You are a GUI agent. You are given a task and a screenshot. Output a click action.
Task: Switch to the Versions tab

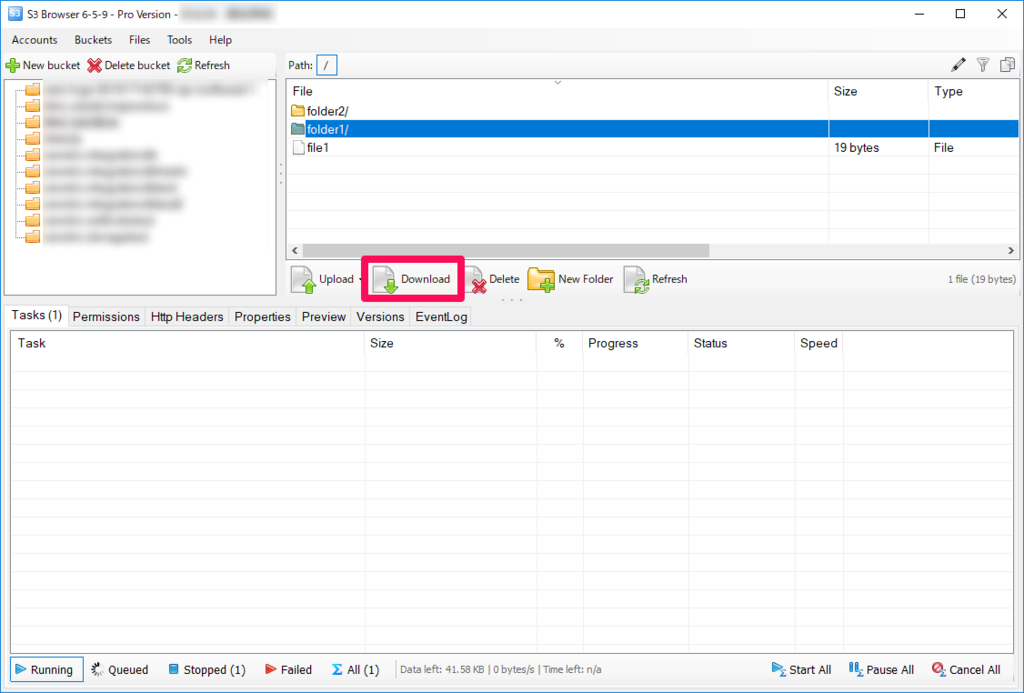380,317
